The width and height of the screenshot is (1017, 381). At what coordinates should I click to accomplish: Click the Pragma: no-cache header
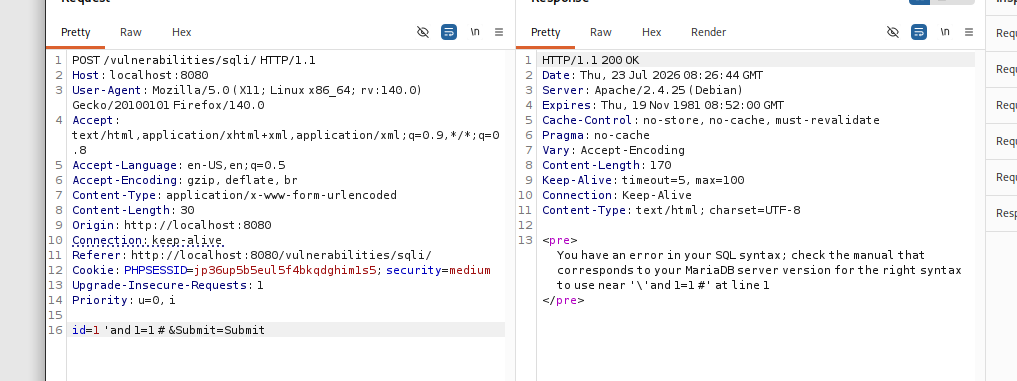pyautogui.click(x=595, y=135)
